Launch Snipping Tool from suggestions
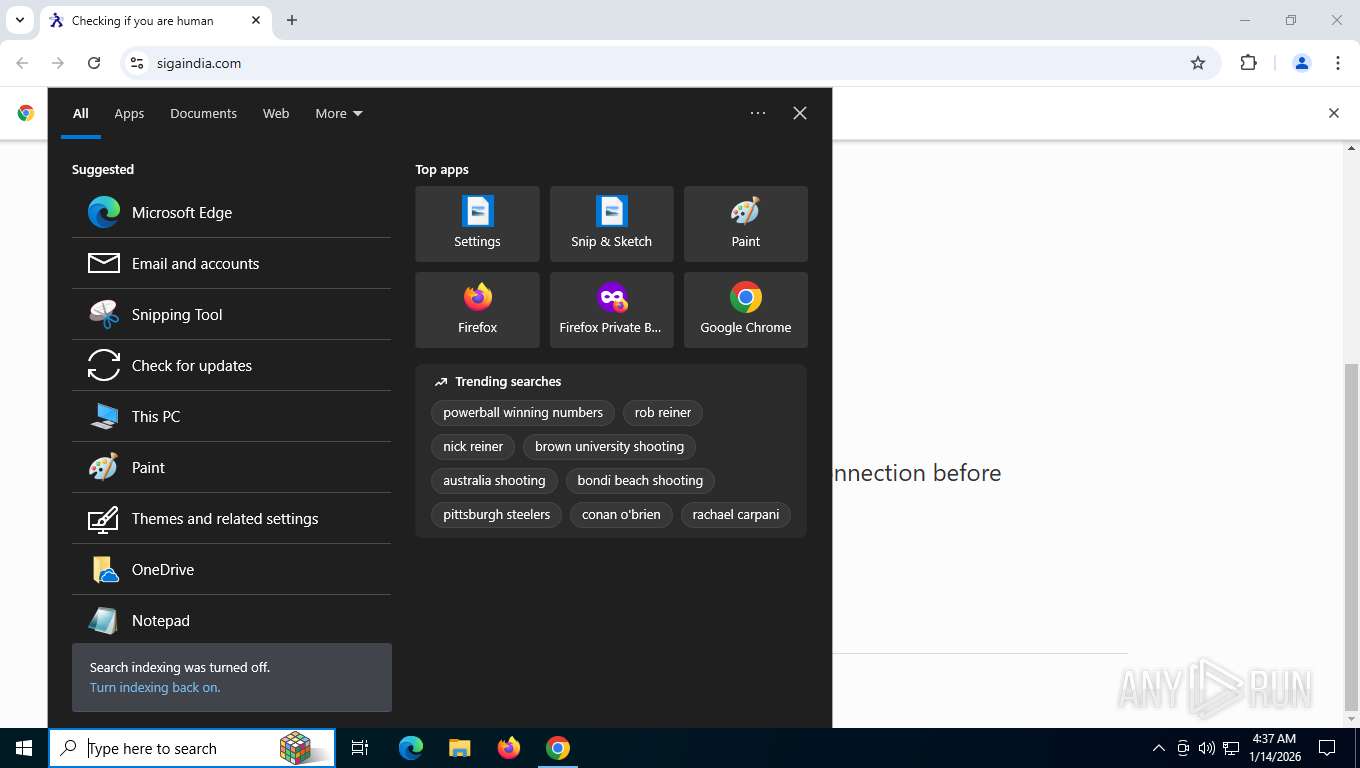The height and width of the screenshot is (768, 1360). (x=231, y=314)
